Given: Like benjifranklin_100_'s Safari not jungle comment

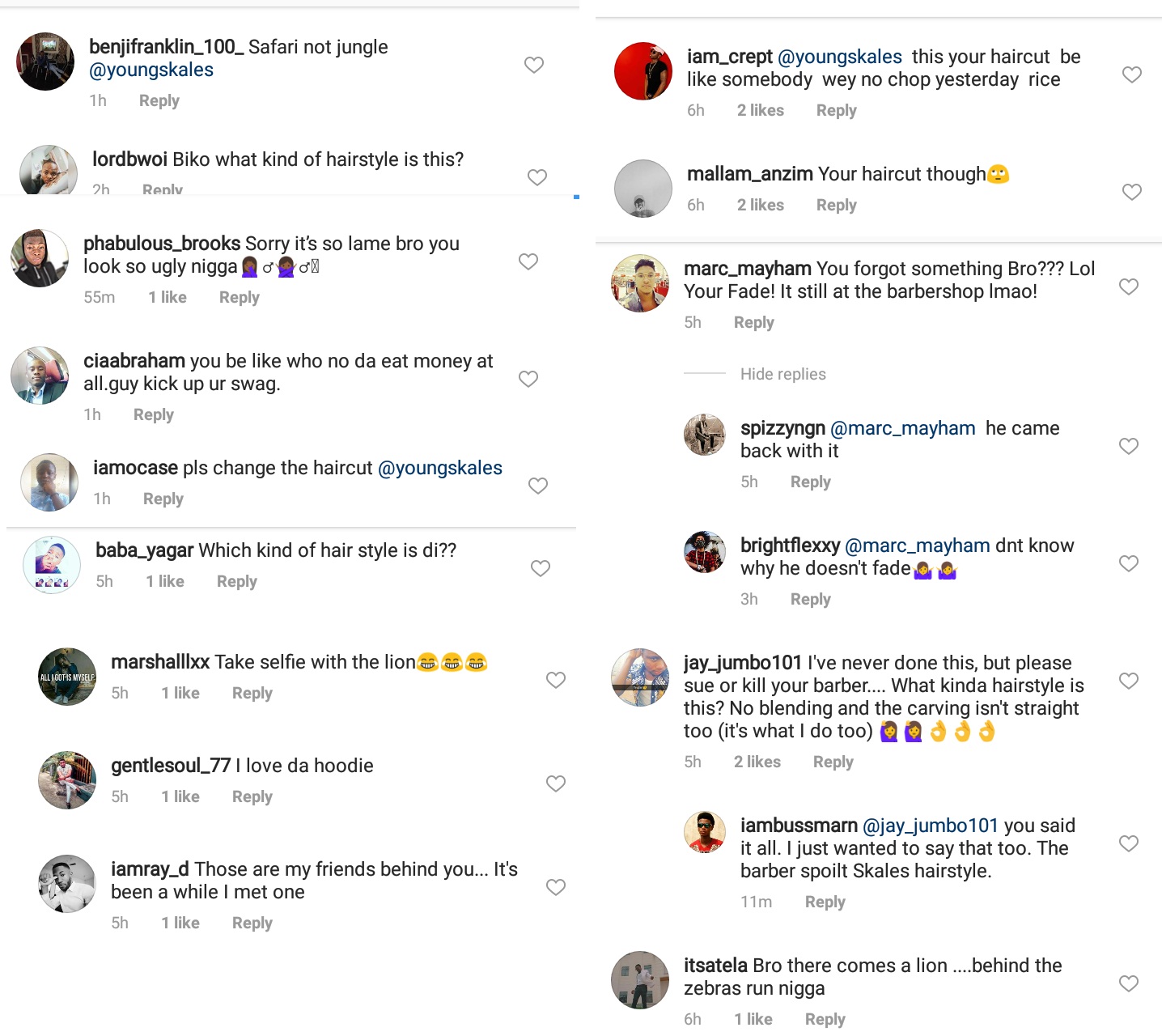Looking at the screenshot, I should click(534, 65).
